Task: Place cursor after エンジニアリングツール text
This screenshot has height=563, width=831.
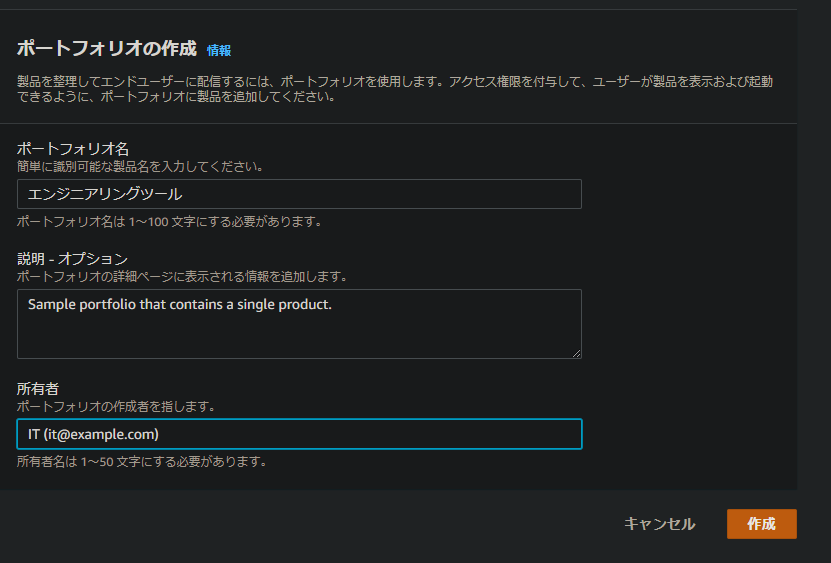Action: pos(183,194)
